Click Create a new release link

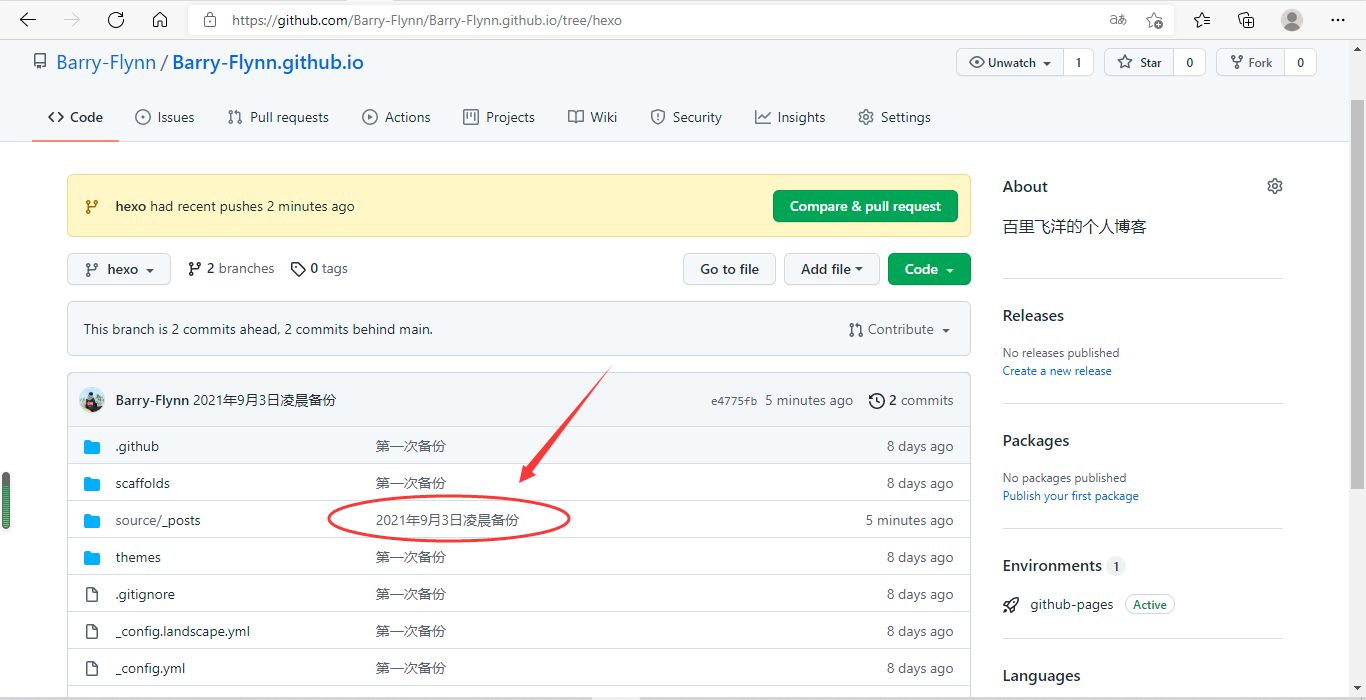(1057, 371)
